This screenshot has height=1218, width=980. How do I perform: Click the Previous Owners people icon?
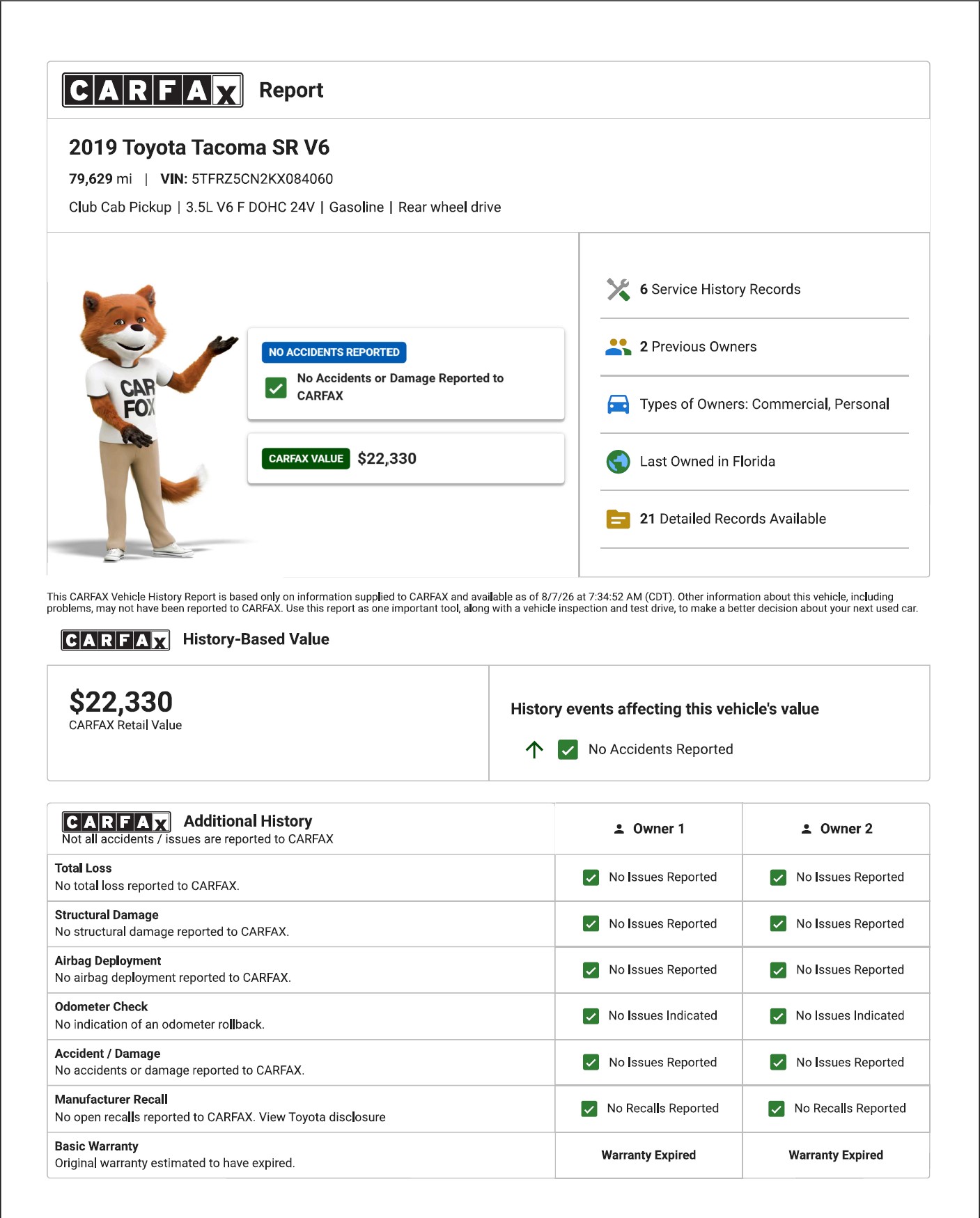(x=618, y=347)
